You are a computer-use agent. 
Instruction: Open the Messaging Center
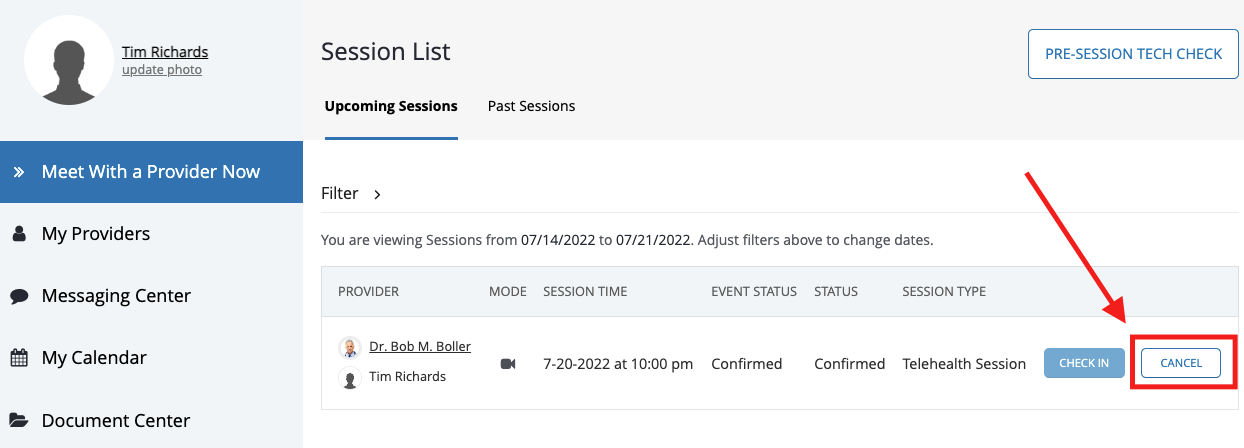coord(116,296)
